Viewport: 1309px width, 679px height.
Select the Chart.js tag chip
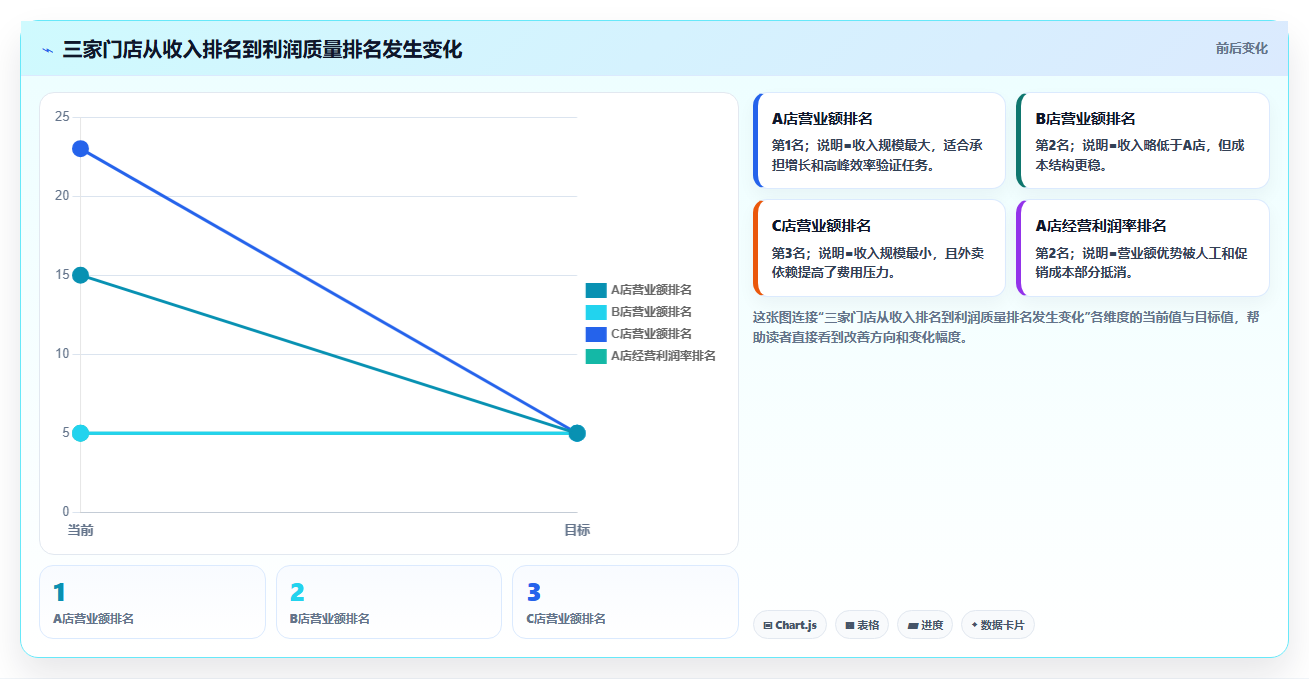[789, 625]
